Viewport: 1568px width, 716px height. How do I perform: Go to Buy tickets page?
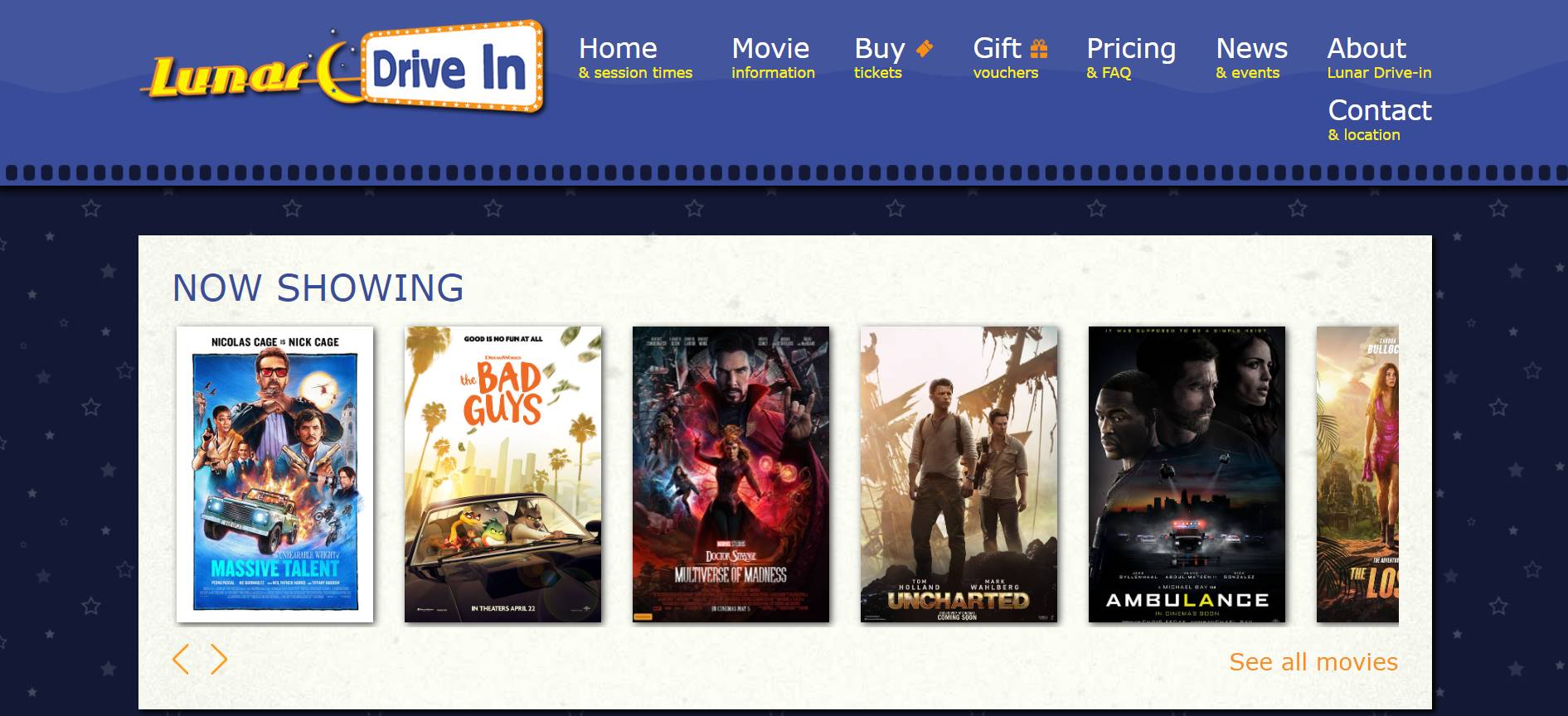click(894, 58)
